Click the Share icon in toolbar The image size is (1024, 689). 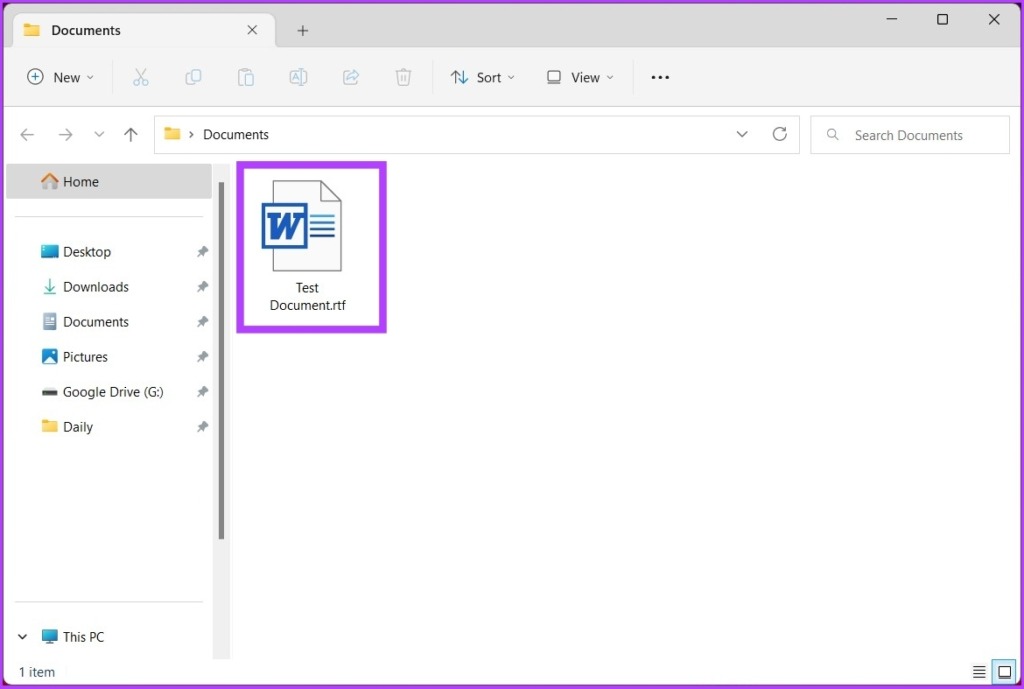351,77
